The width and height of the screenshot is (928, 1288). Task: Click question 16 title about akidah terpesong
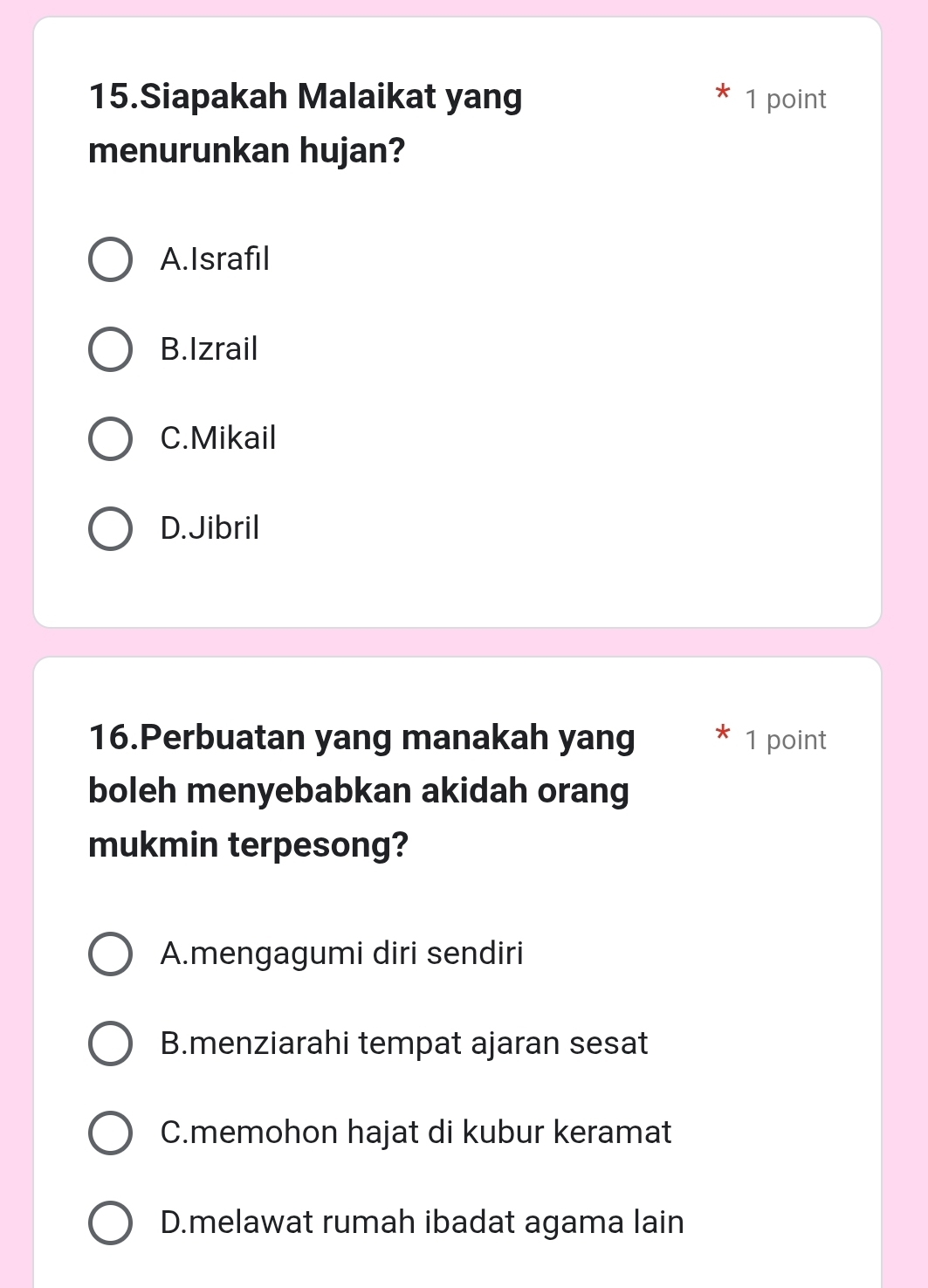pos(361,790)
